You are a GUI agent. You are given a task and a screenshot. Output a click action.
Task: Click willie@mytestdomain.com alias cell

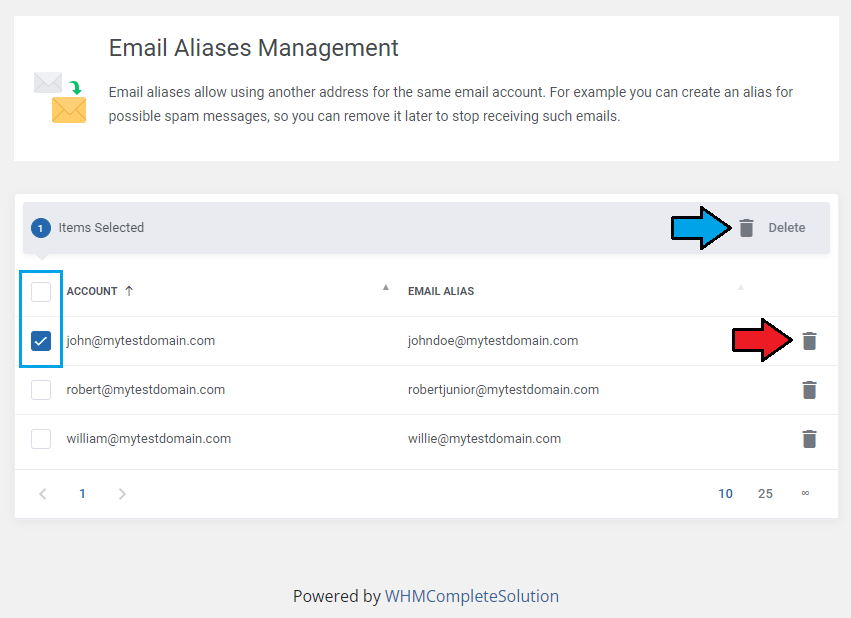(484, 438)
